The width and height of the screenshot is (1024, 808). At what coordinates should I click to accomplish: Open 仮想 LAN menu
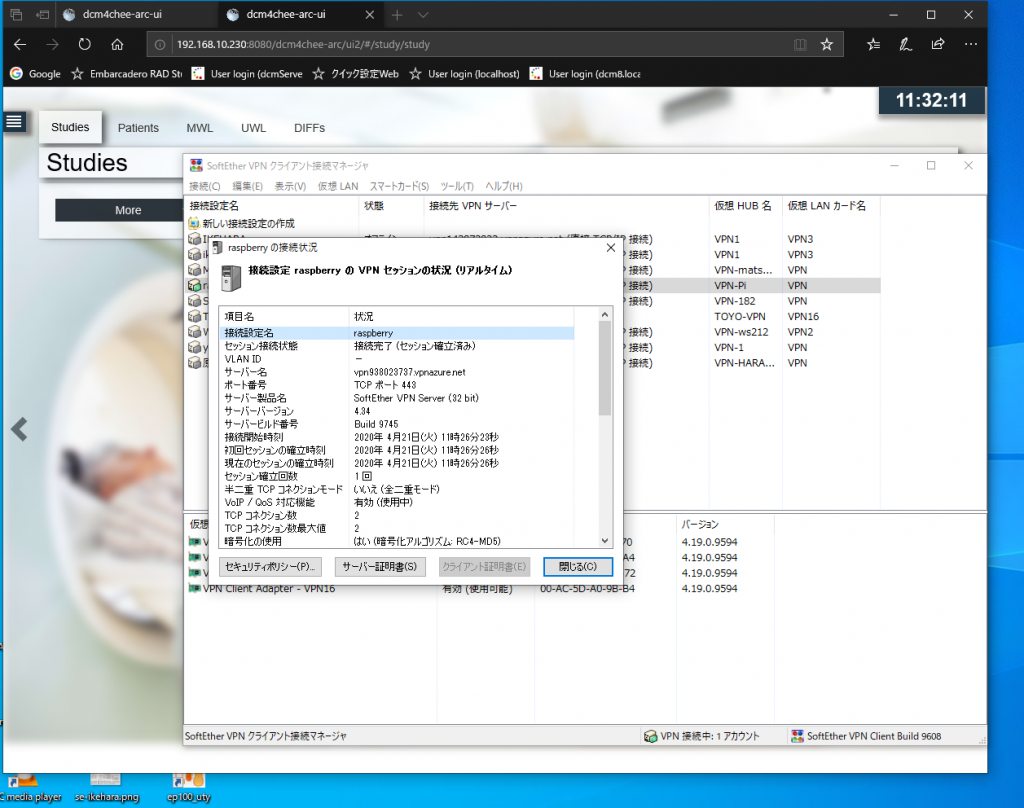[x=338, y=186]
